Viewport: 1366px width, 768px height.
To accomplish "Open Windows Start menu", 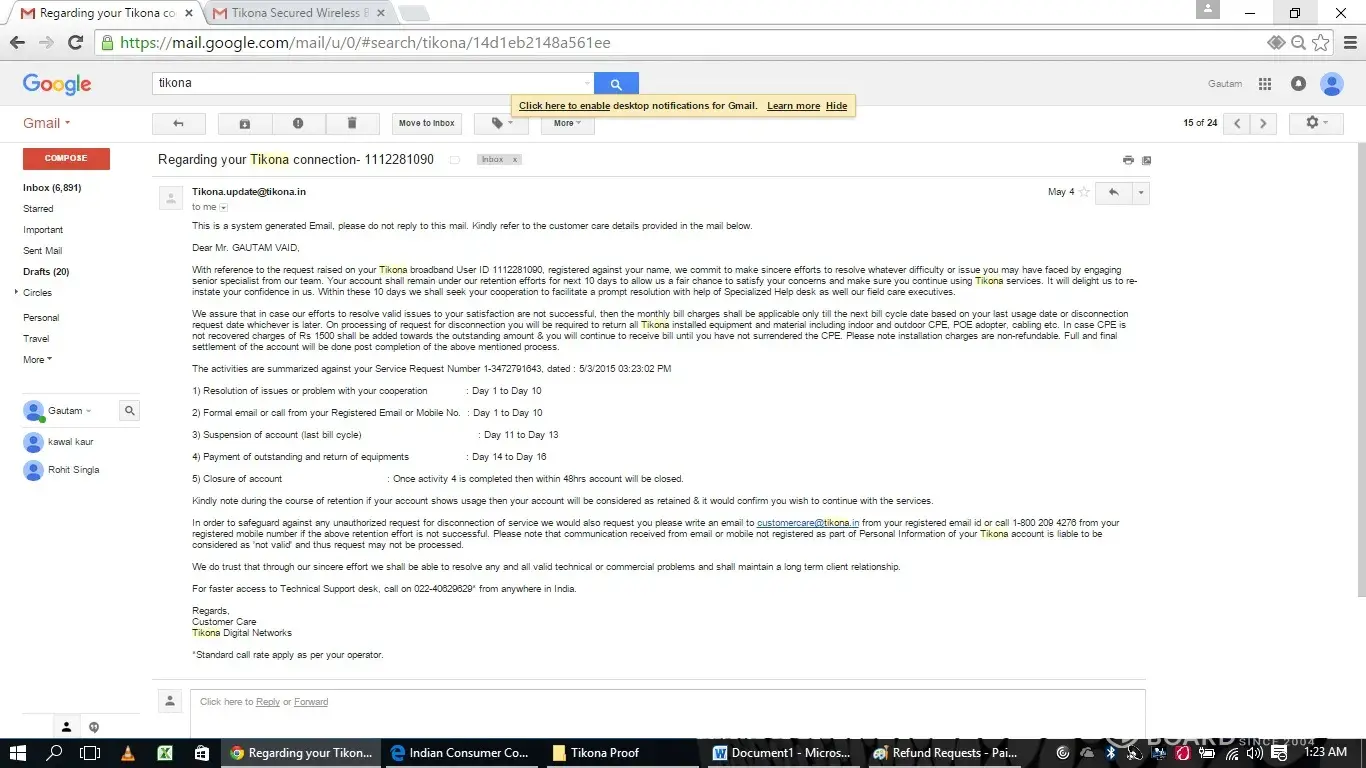I will point(18,753).
